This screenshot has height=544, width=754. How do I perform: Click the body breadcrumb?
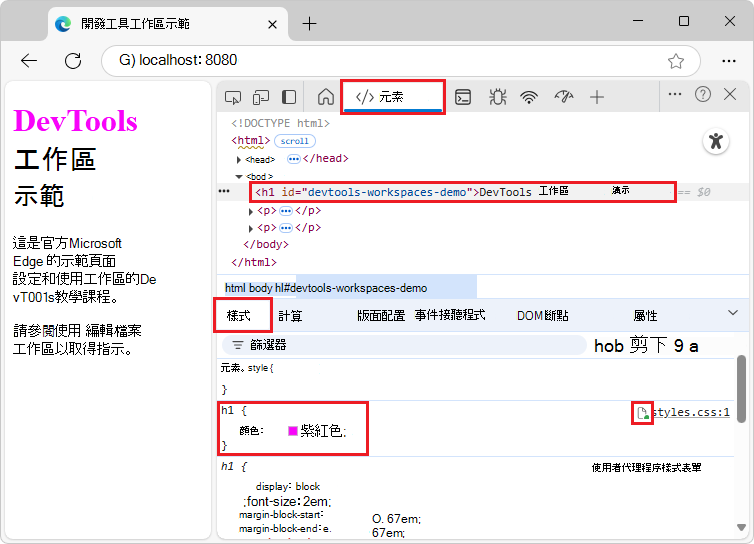pos(261,288)
